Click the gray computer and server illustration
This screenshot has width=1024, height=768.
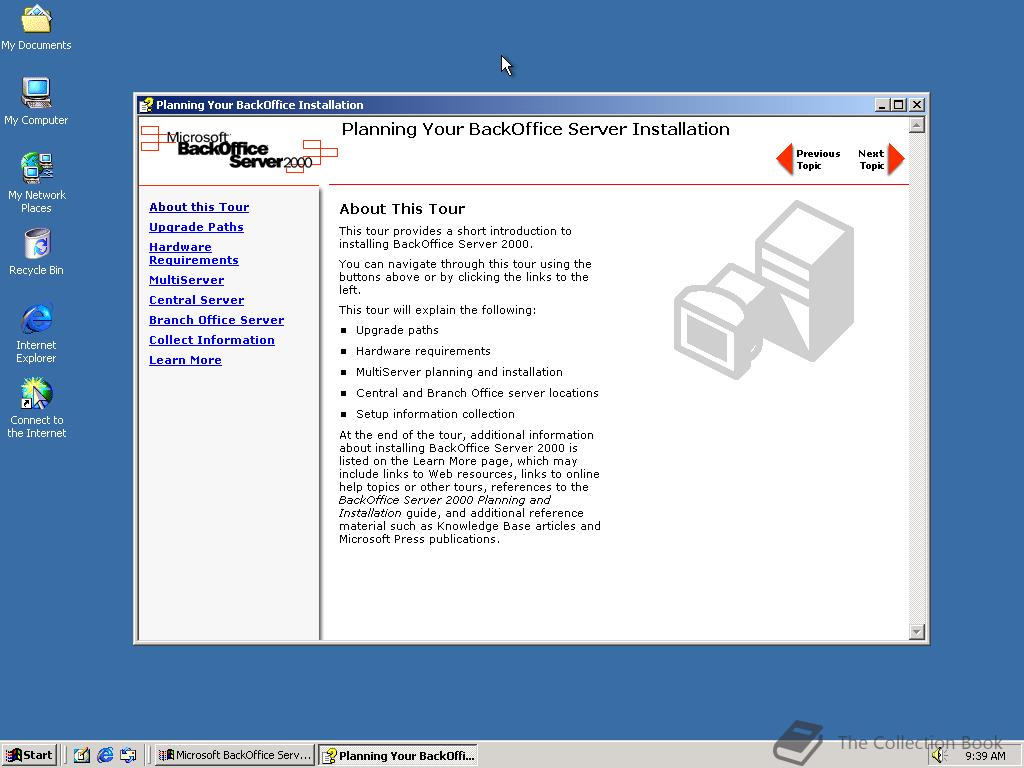click(764, 289)
